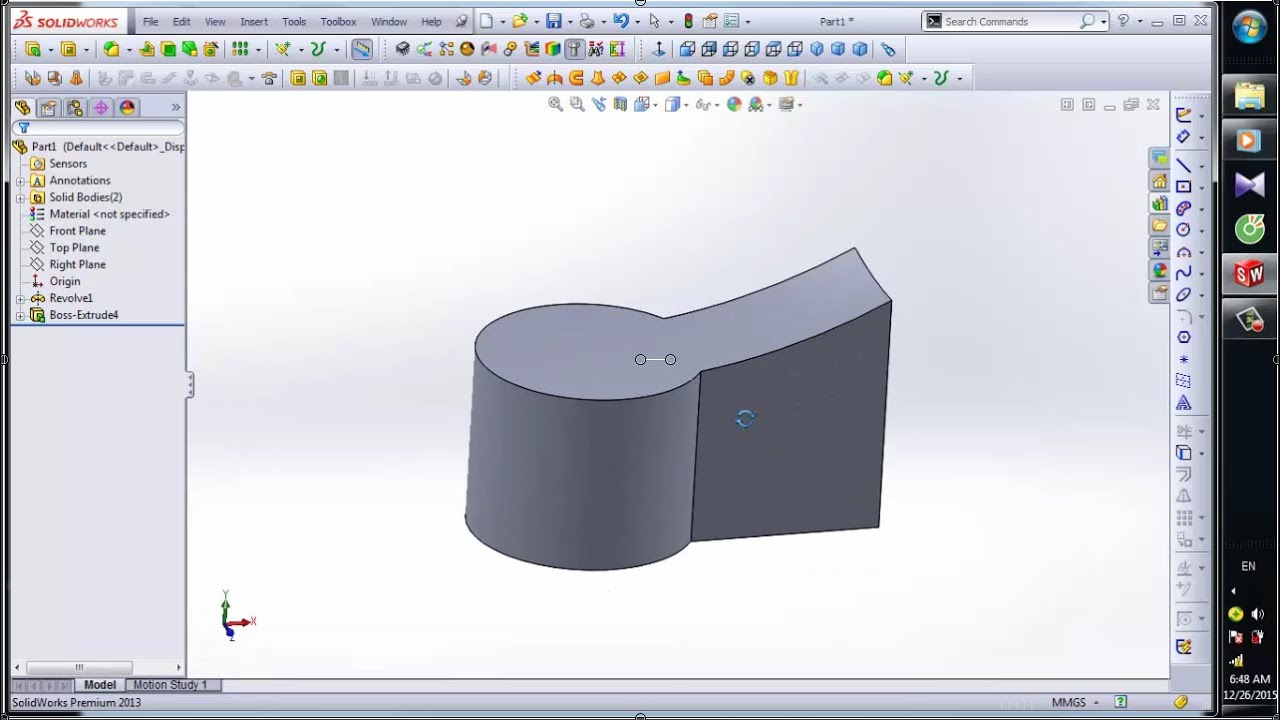Select the Line sketch tool
This screenshot has width=1280, height=720.
[x=1184, y=166]
